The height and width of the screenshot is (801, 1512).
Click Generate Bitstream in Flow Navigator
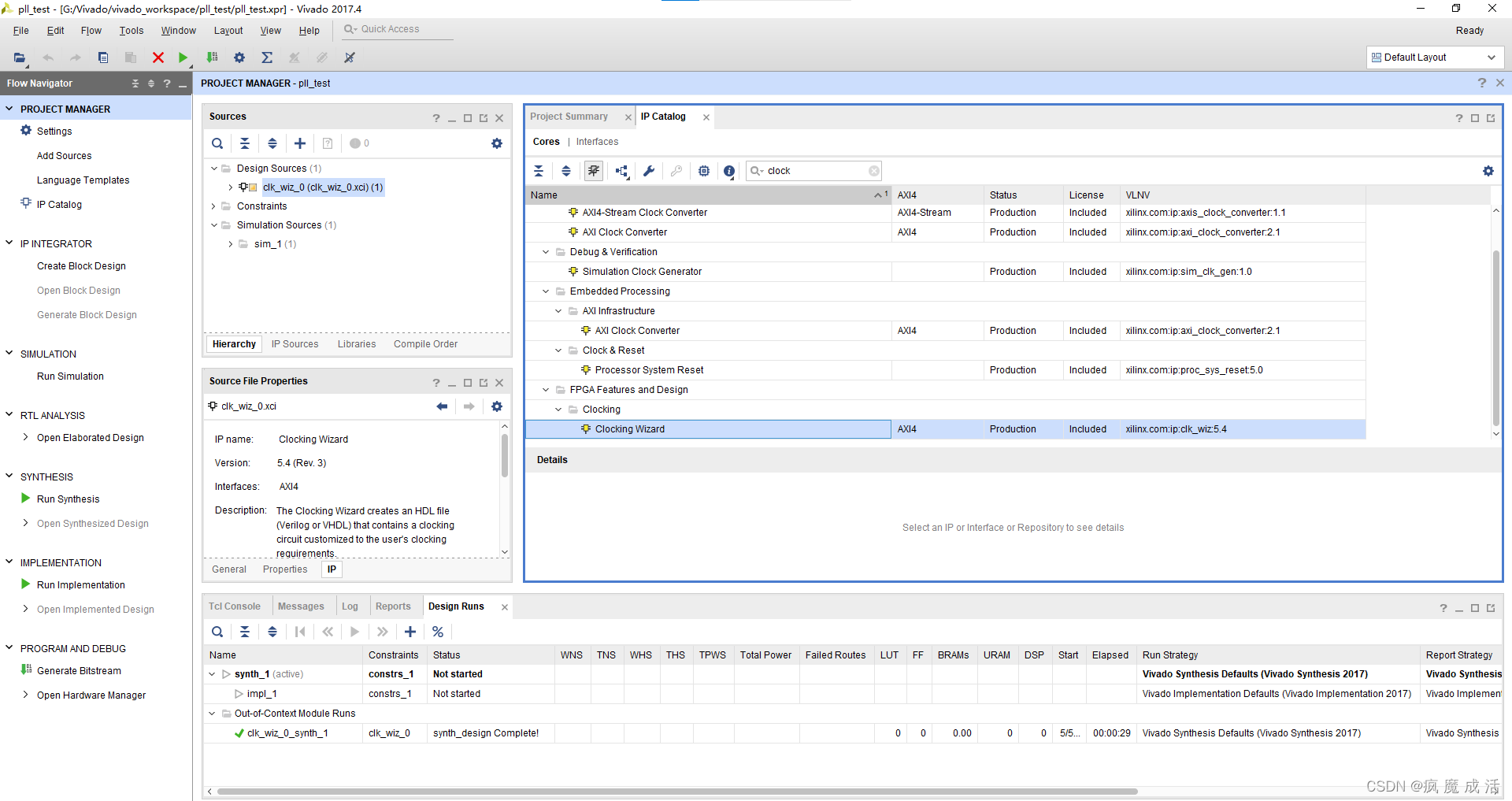point(80,671)
